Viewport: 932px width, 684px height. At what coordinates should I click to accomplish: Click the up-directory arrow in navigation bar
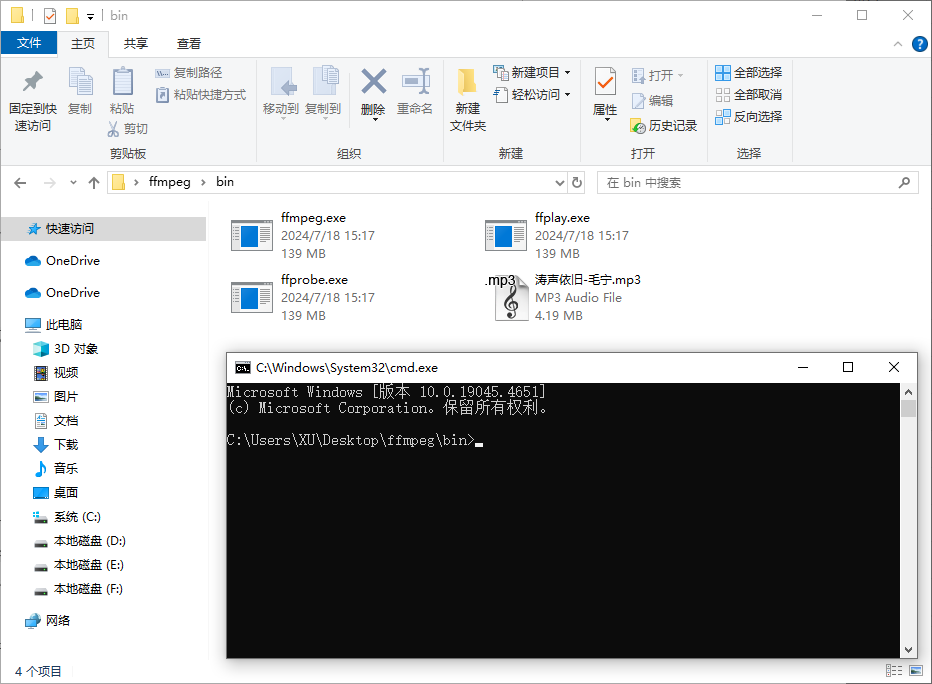coord(94,183)
